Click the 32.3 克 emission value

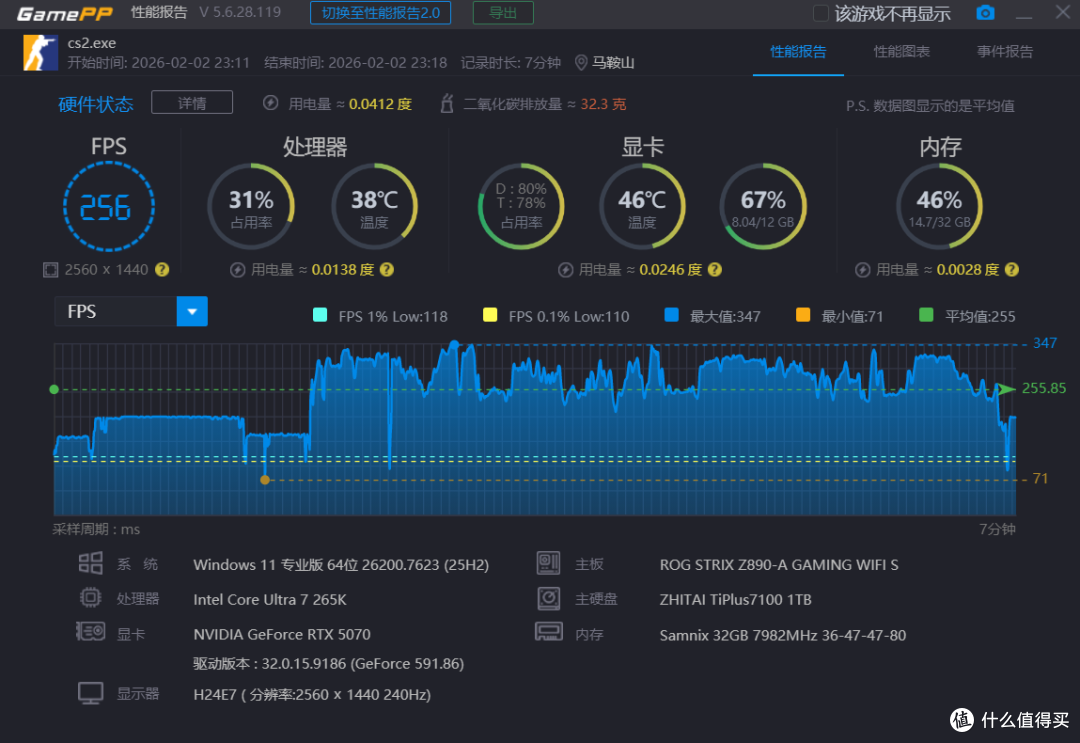603,104
